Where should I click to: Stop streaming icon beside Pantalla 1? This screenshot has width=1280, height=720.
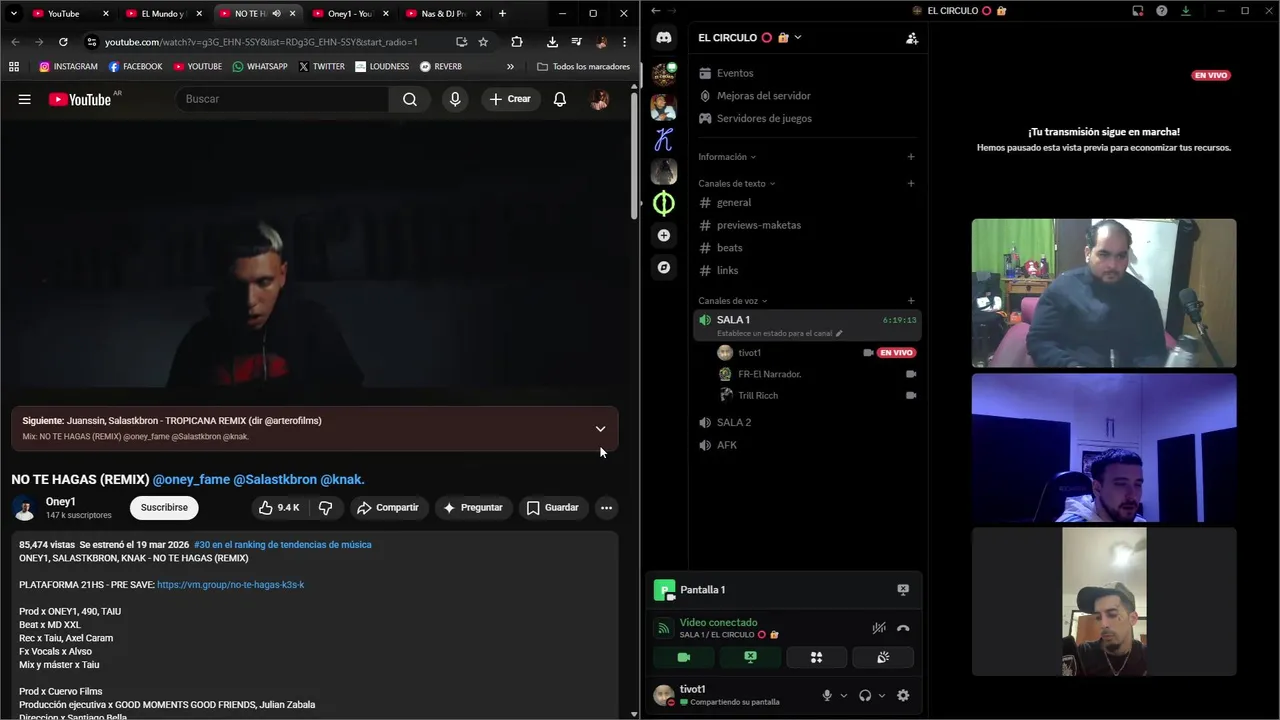point(903,590)
